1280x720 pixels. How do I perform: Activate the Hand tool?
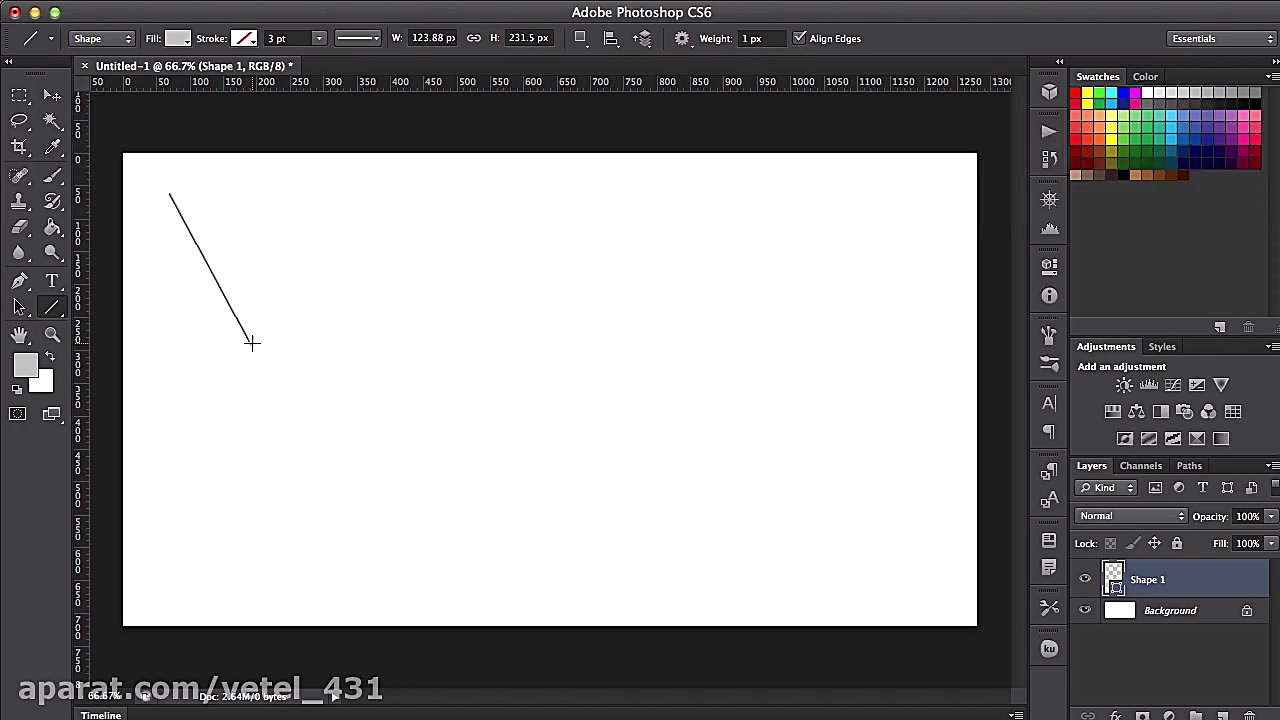tap(19, 335)
